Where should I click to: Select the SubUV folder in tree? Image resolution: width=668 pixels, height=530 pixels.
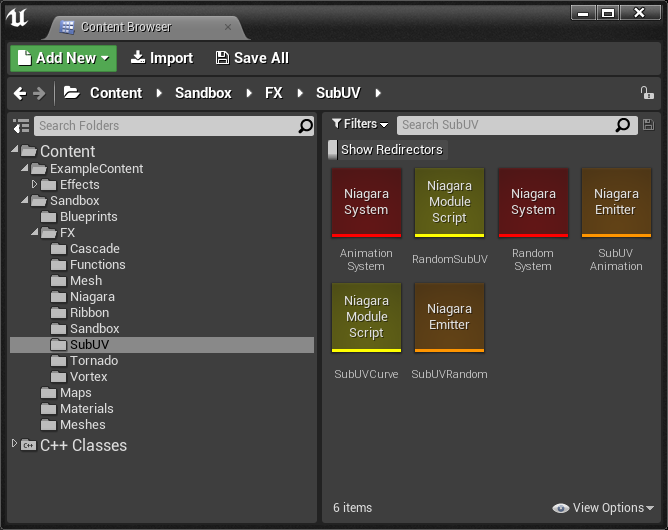click(x=162, y=345)
